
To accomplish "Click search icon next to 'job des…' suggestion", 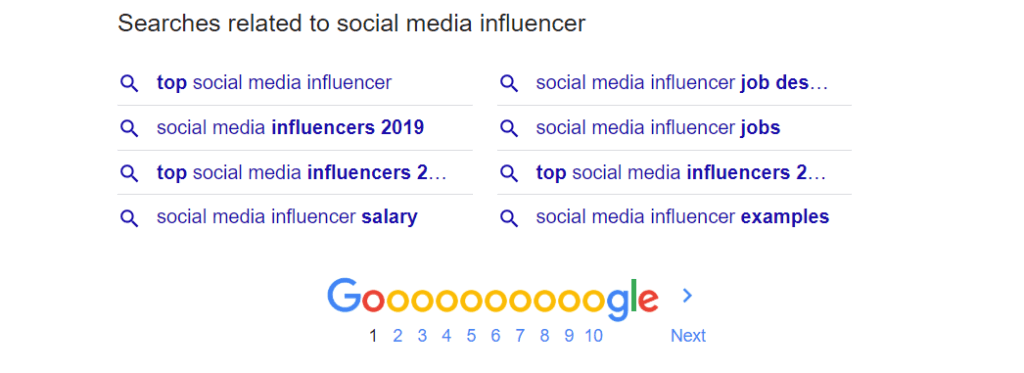I will click(509, 84).
